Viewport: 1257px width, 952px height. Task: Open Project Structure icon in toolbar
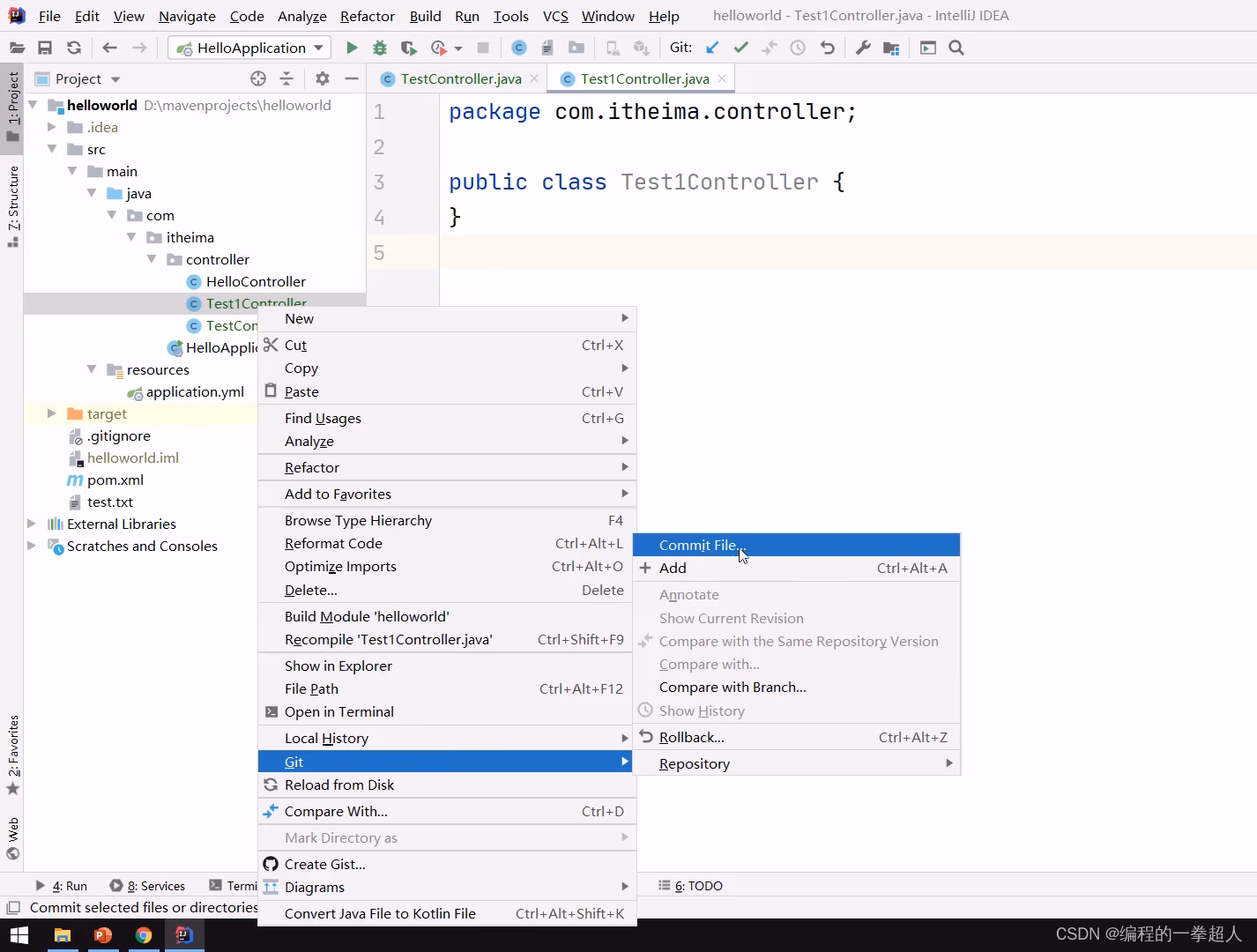[x=891, y=48]
